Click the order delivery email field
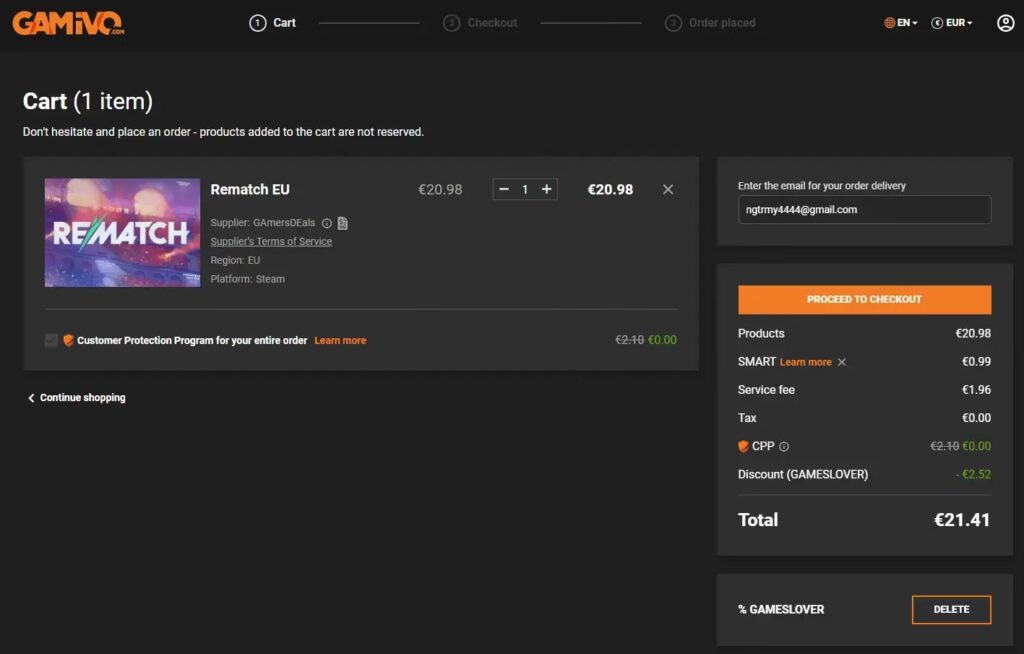 (x=864, y=210)
